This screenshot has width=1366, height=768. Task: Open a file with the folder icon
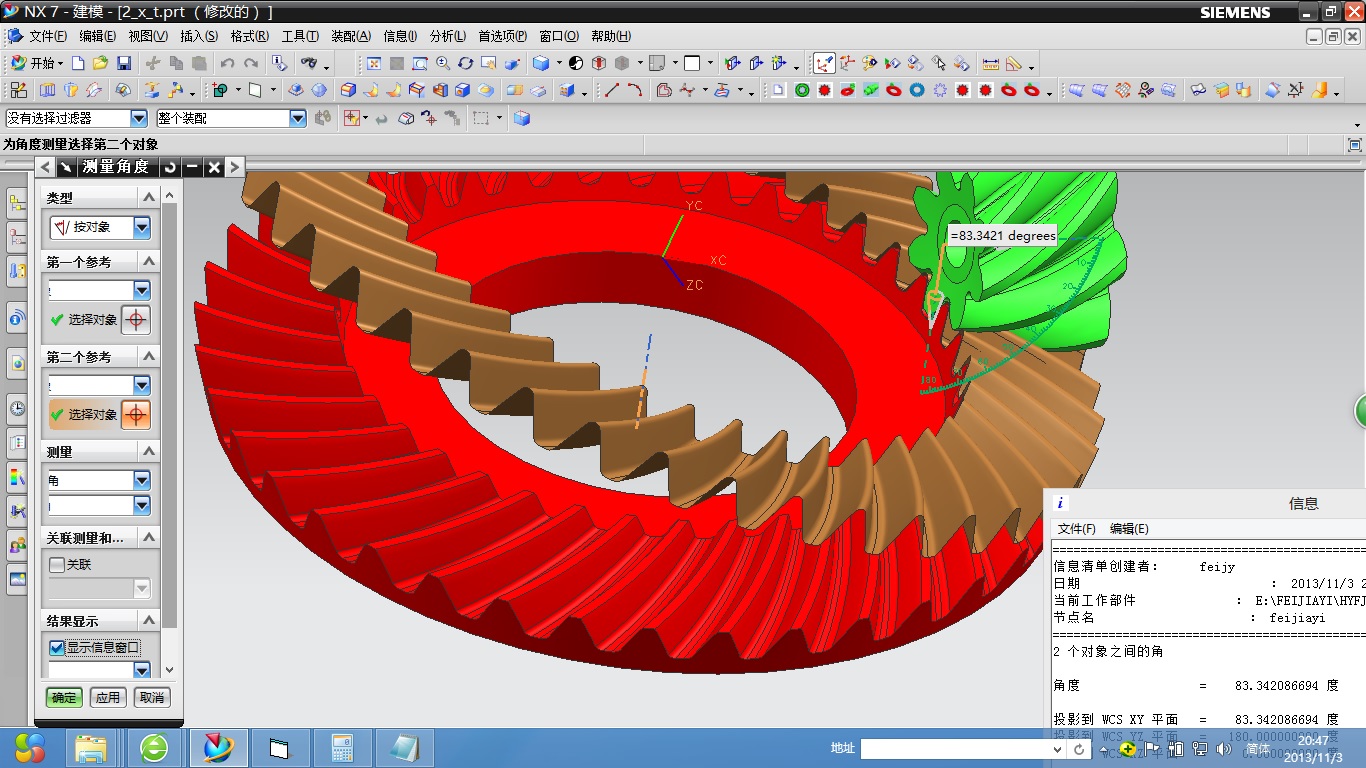100,63
